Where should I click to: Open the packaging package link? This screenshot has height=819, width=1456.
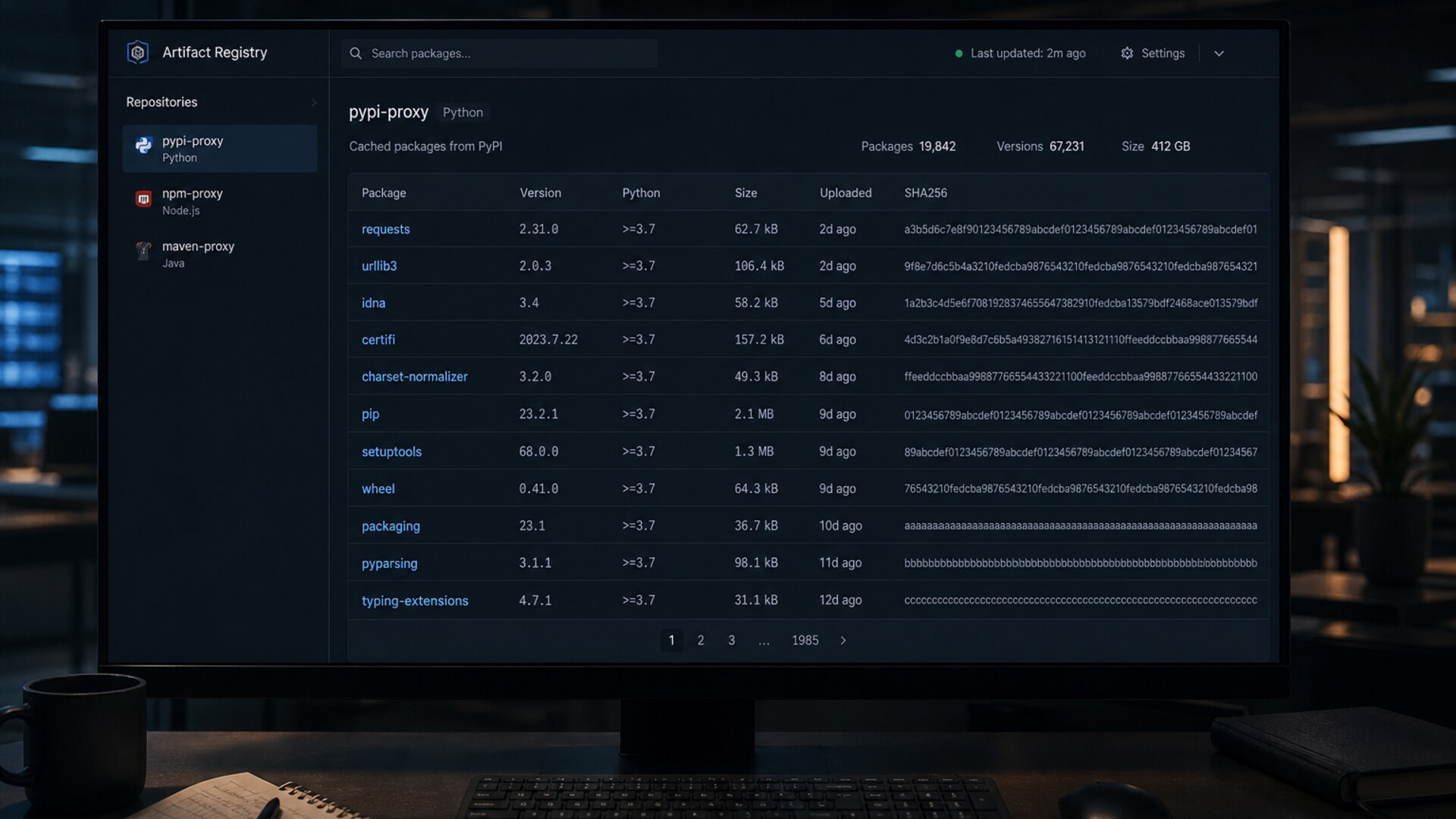(x=391, y=526)
